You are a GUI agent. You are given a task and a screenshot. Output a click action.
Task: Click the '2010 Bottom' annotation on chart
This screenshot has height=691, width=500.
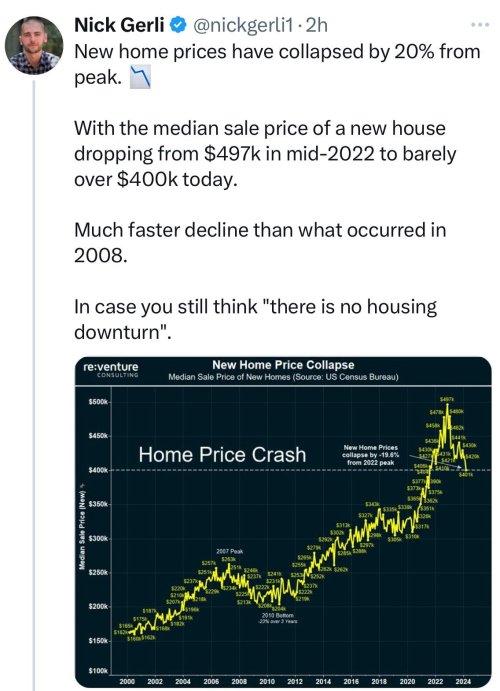click(278, 615)
